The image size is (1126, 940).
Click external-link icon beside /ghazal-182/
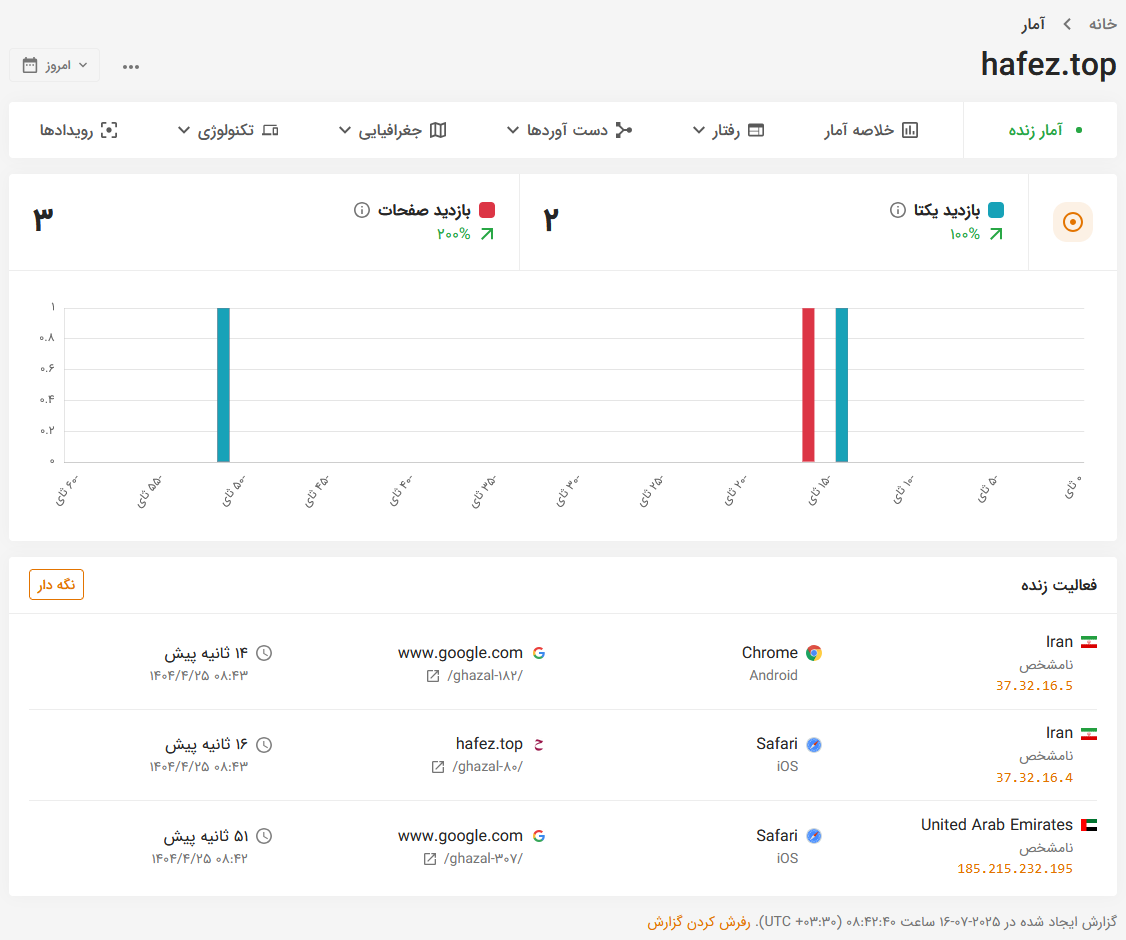click(x=433, y=676)
